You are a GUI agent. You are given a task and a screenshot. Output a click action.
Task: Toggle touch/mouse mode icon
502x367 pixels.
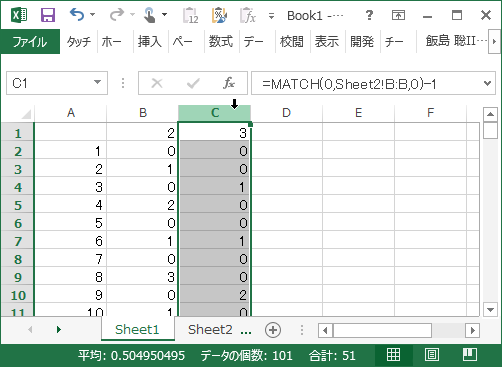point(149,15)
